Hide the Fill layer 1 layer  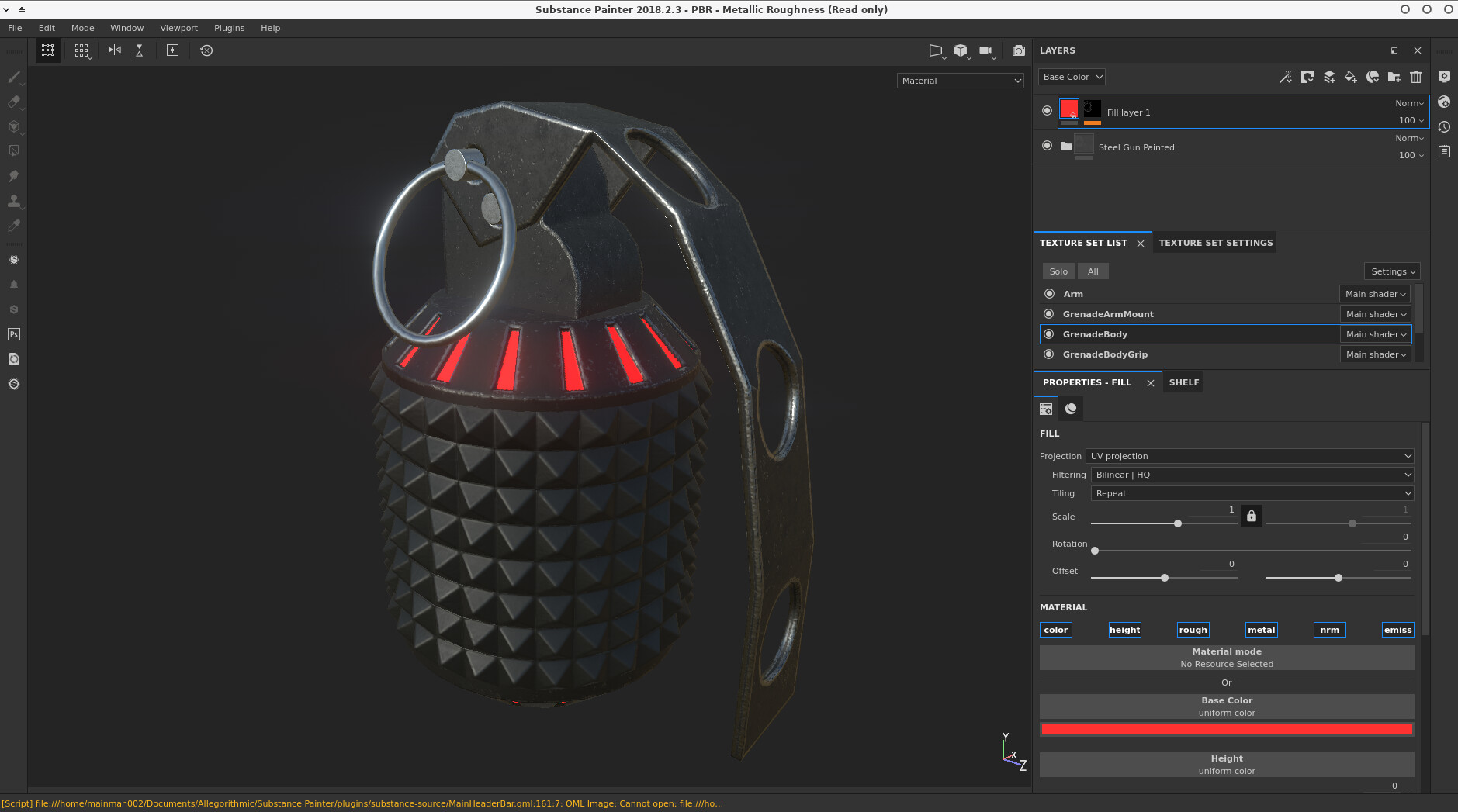coord(1047,111)
